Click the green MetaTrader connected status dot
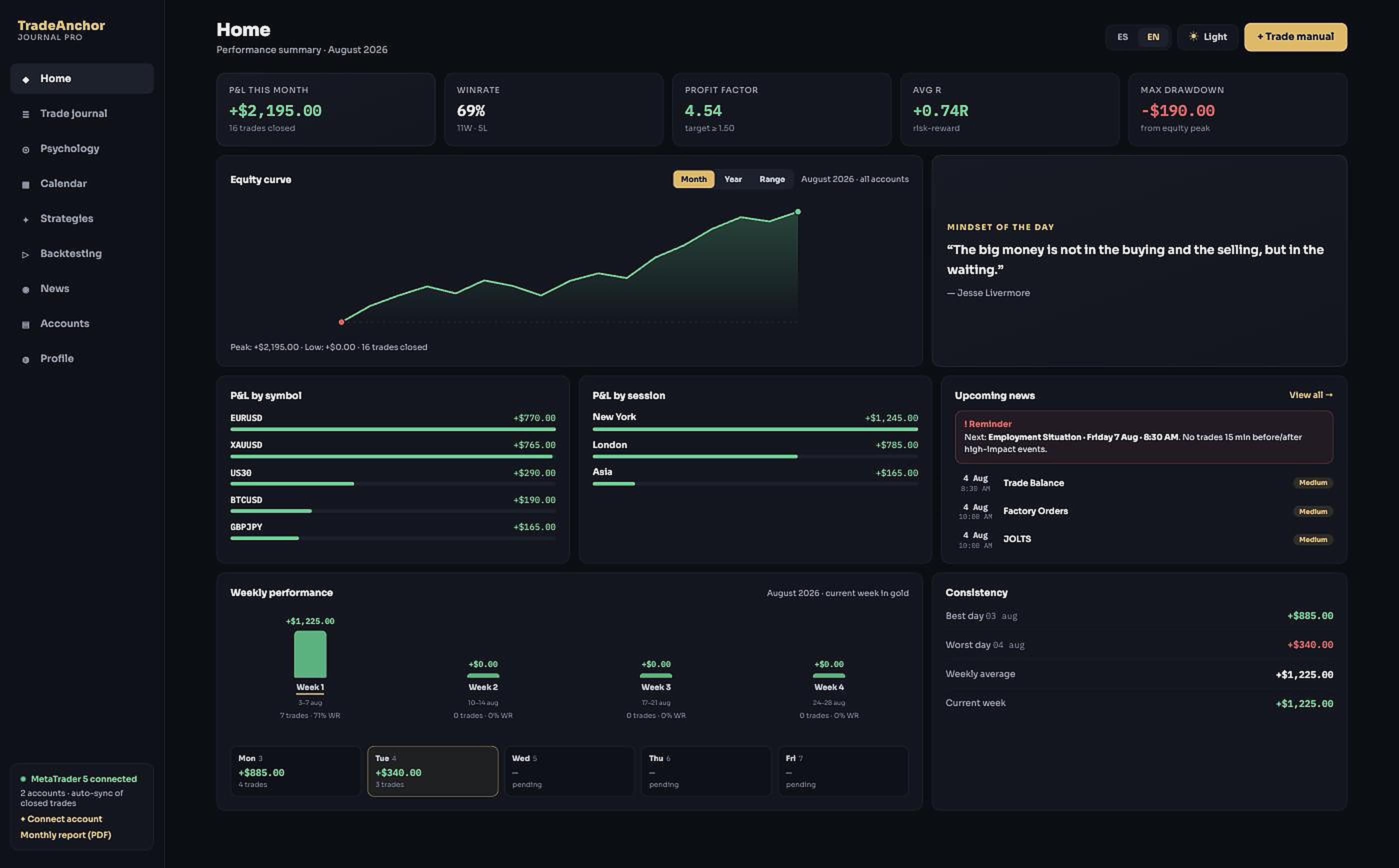This screenshot has height=868, width=1399. [23, 779]
